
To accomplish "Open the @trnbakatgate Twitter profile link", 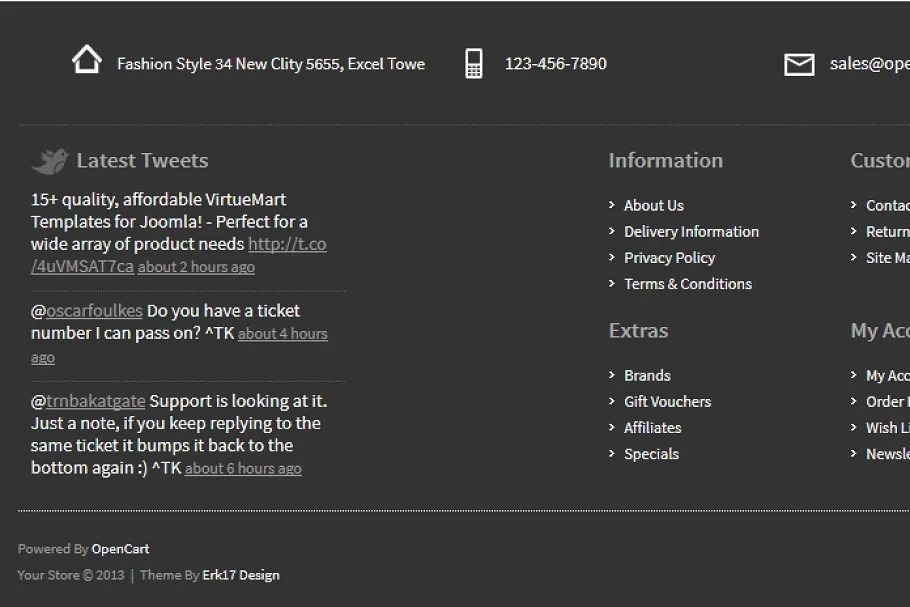I will point(96,401).
